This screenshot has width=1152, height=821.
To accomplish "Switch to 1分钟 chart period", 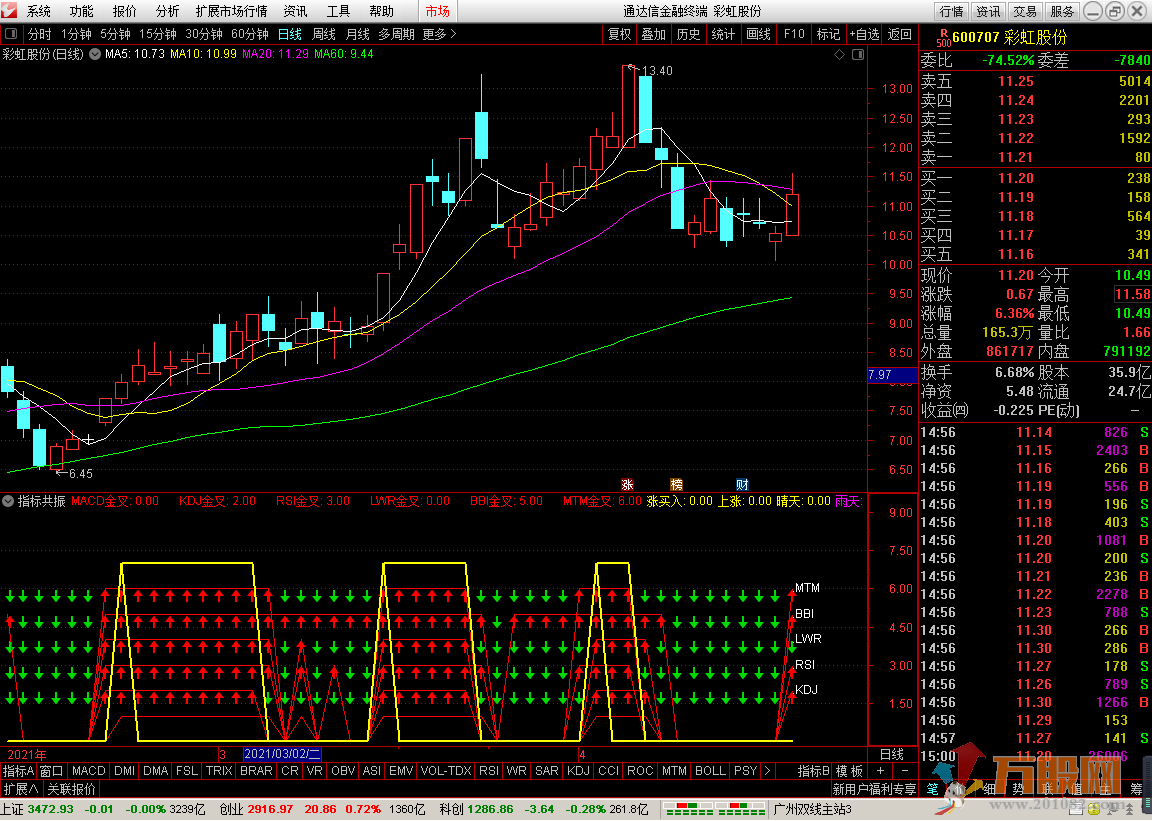I will 76,34.
